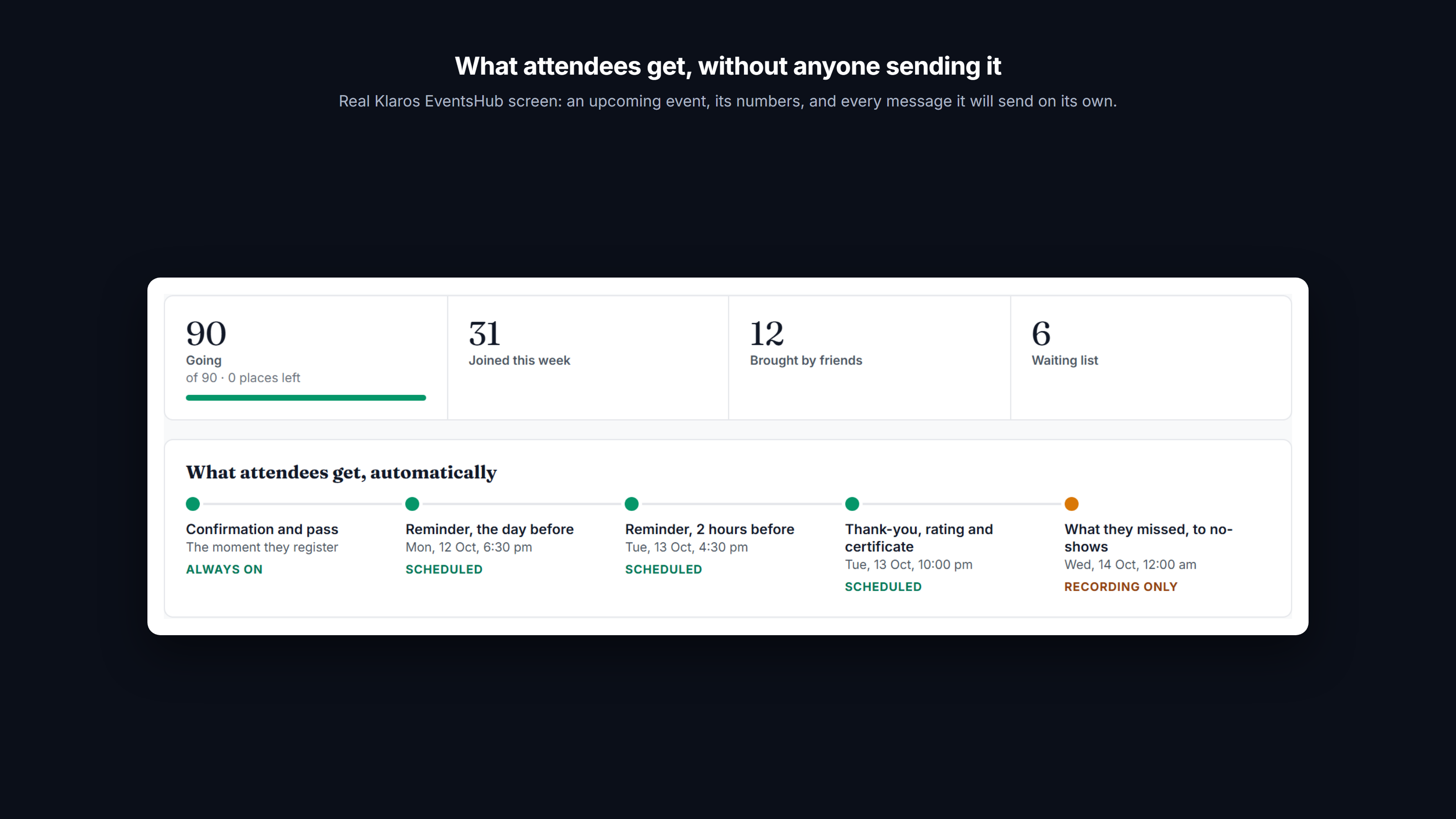Click 'Thank-you, rating and certificate' title

coord(919,538)
